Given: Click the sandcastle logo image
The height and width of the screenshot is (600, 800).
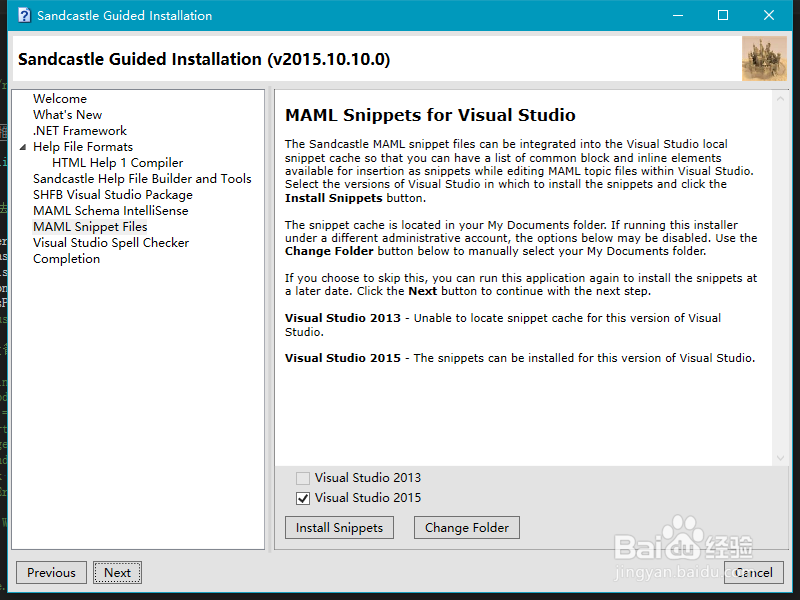Looking at the screenshot, I should 764,59.
